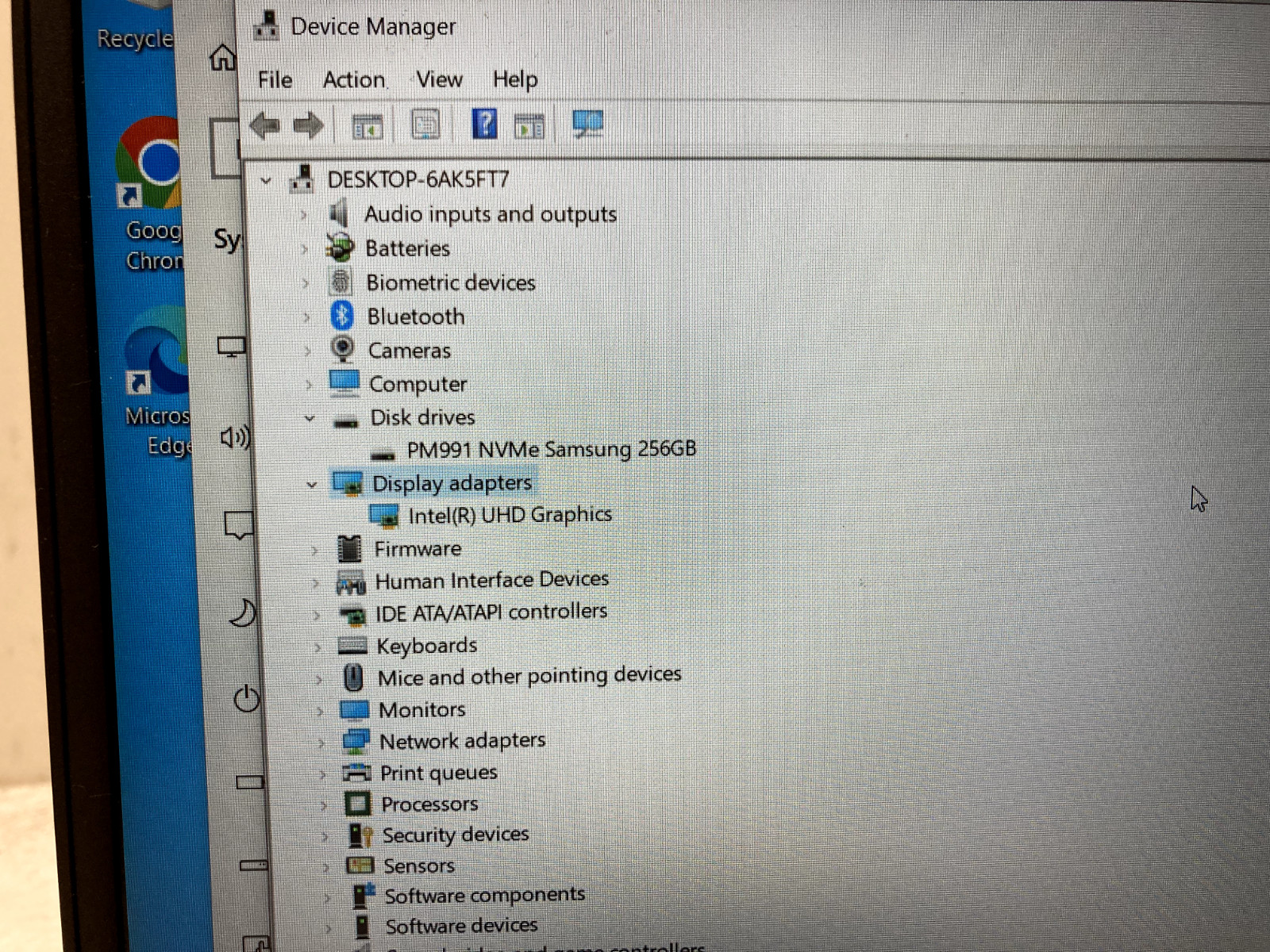Select the Software components label
The image size is (1270, 952).
click(485, 896)
